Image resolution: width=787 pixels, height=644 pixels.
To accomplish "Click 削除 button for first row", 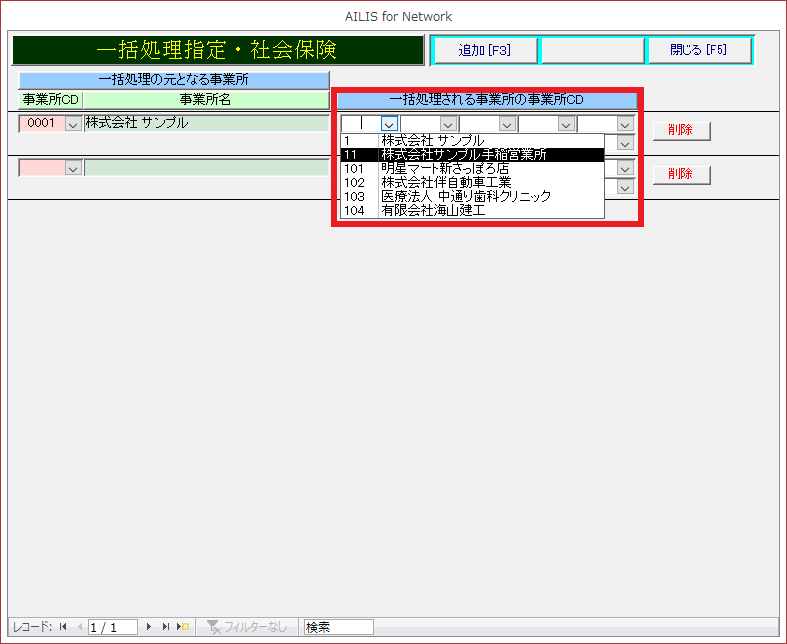I will 681,130.
